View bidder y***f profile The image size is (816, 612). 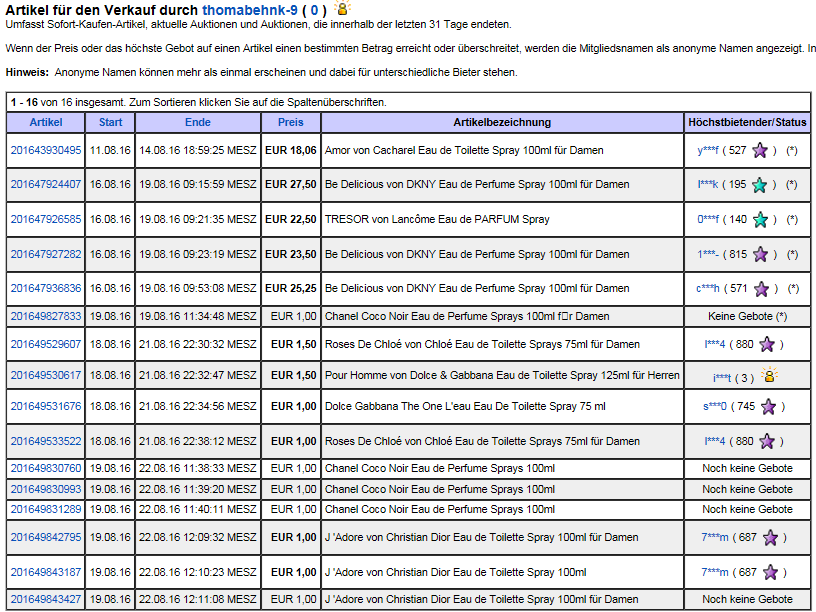pos(708,150)
